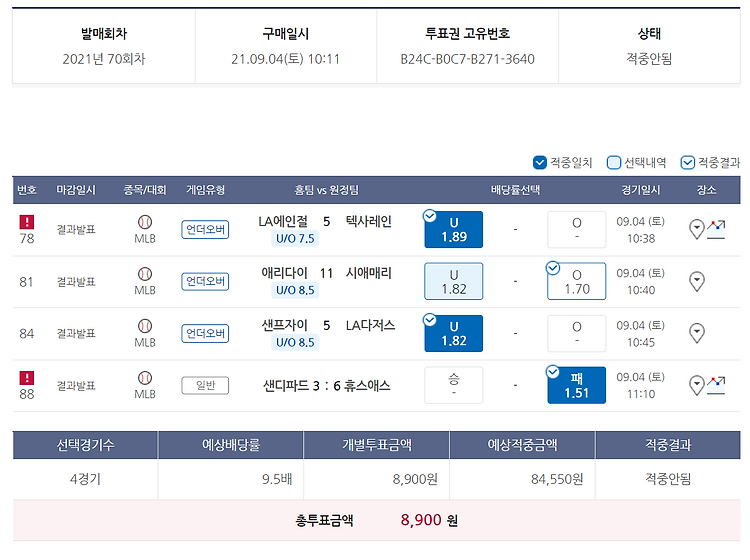This screenshot has height=560, width=750.
Task: Click the baseball MLB icon in row 84
Action: pos(145,326)
